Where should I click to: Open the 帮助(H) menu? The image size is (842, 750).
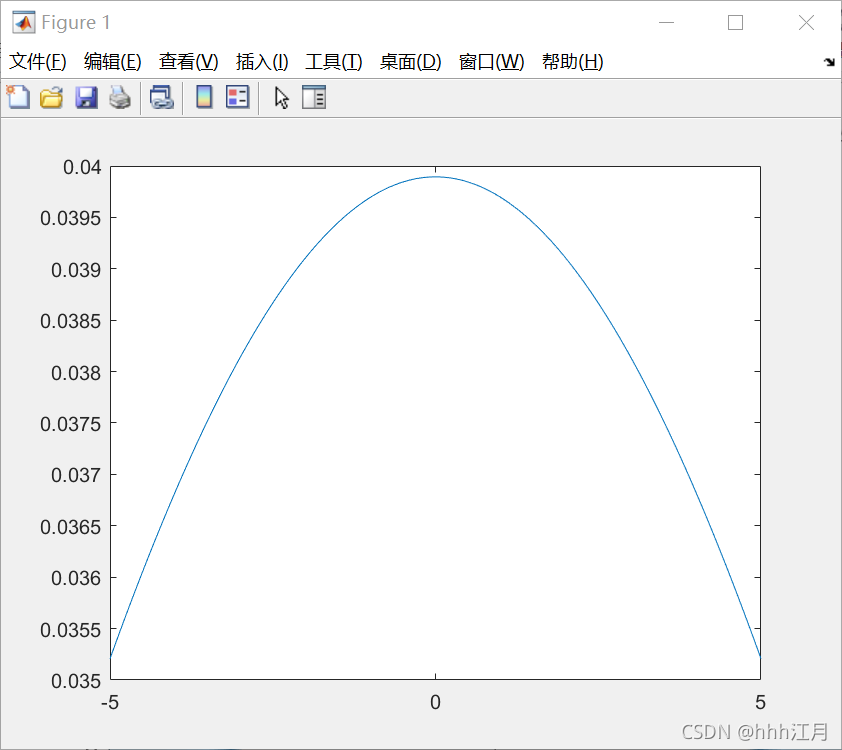572,61
